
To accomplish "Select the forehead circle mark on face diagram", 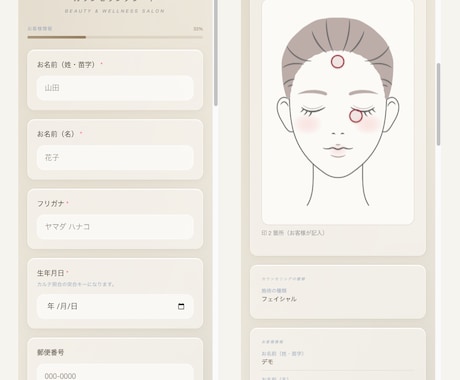I will [x=337, y=62].
